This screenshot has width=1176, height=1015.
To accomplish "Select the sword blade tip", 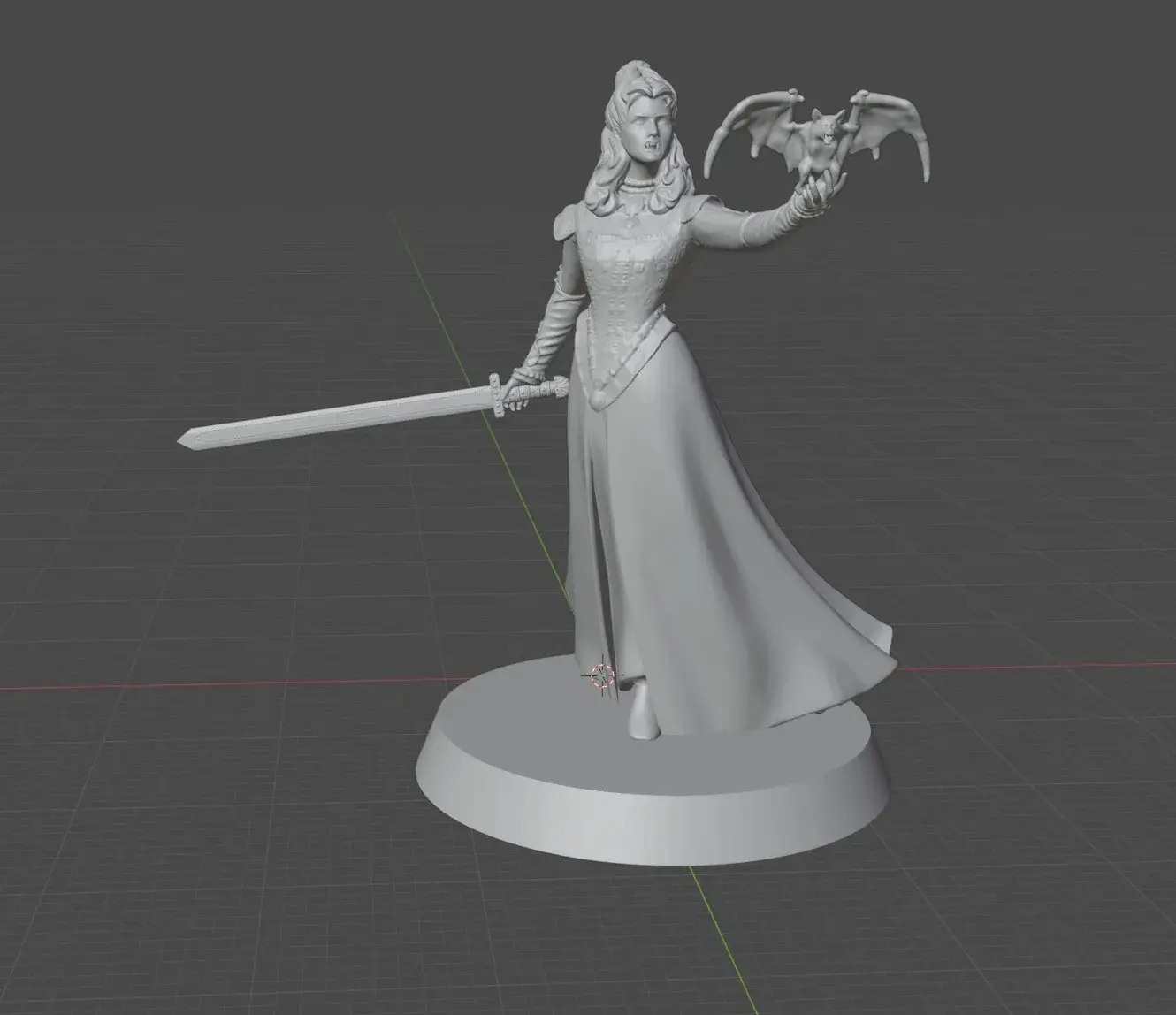I will point(183,437).
